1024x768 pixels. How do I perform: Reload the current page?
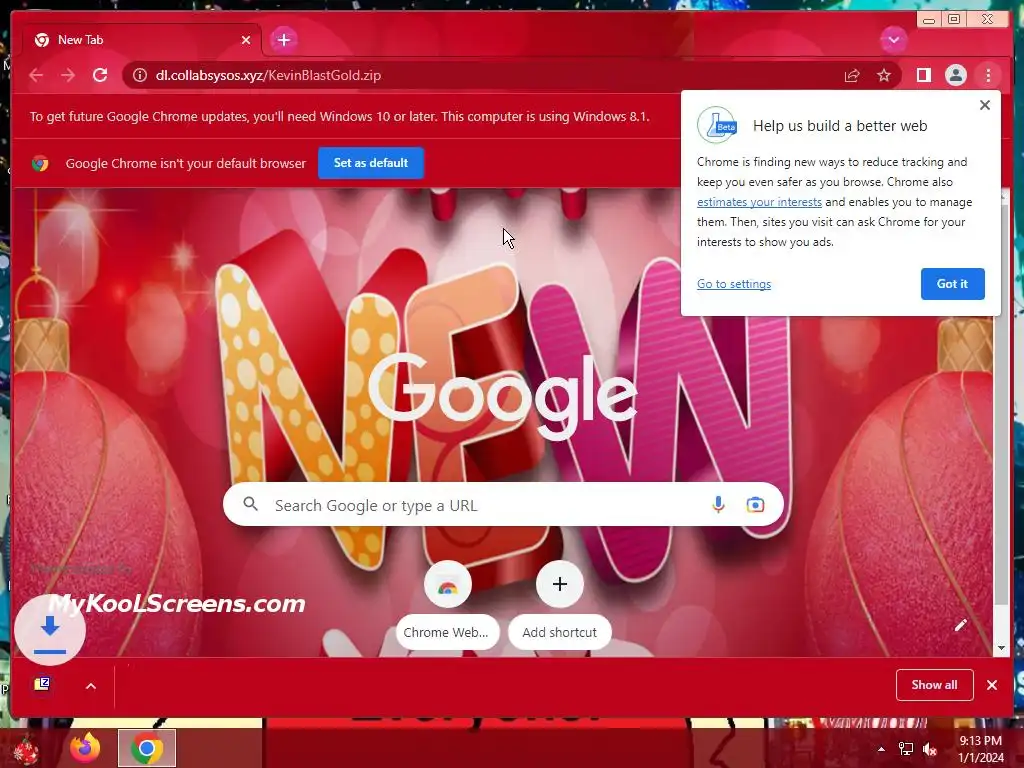click(100, 75)
